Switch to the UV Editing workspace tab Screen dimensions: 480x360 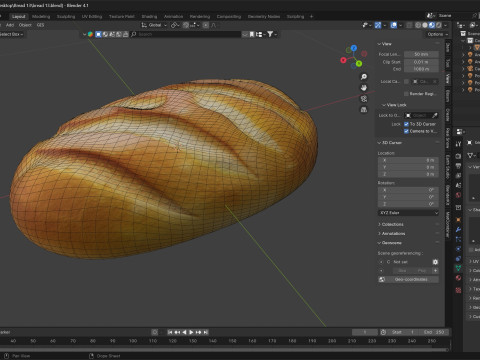click(92, 16)
